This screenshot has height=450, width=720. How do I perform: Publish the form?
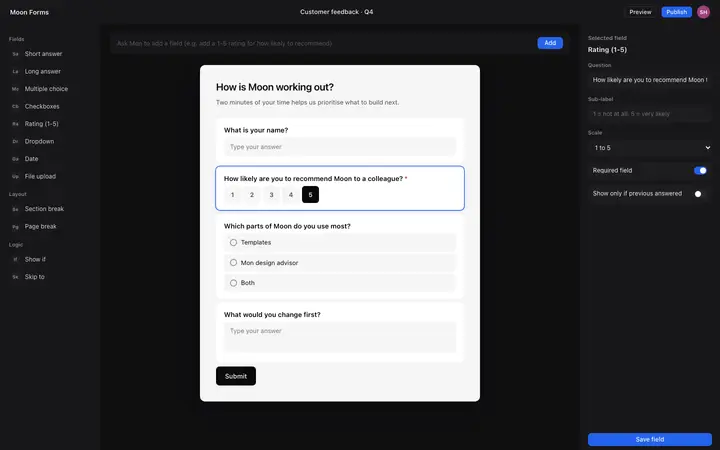coord(676,12)
